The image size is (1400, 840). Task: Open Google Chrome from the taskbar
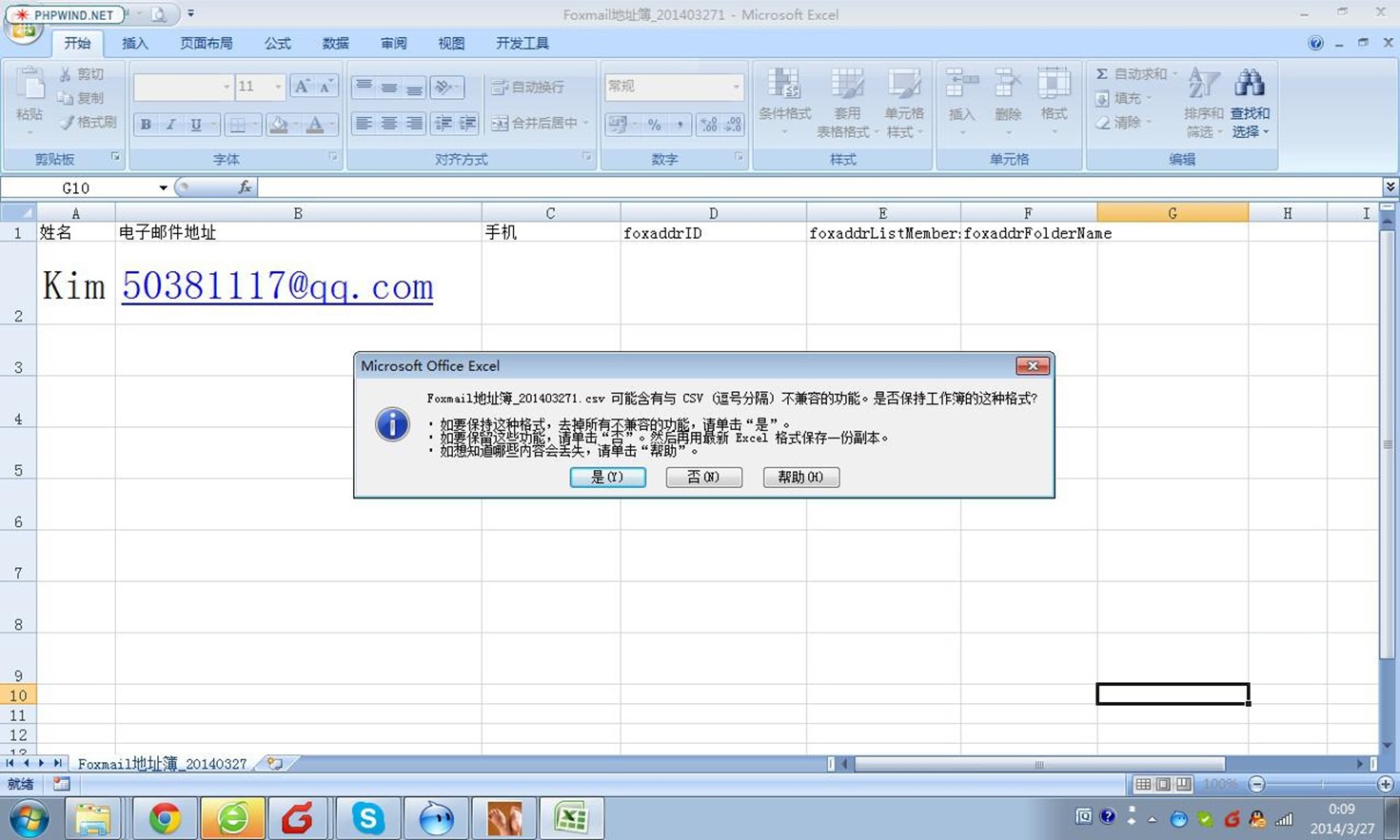click(x=165, y=818)
